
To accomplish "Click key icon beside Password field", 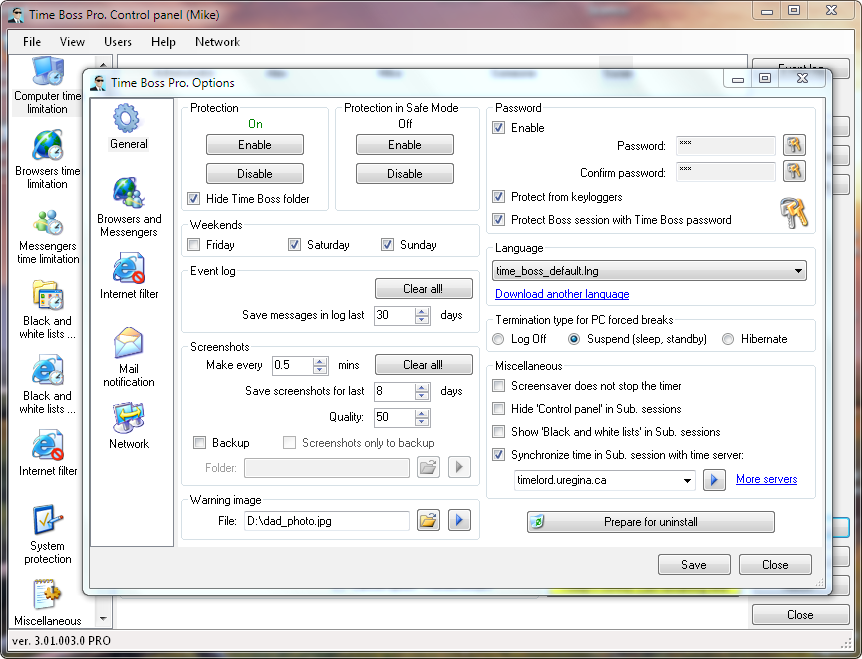I will (794, 145).
